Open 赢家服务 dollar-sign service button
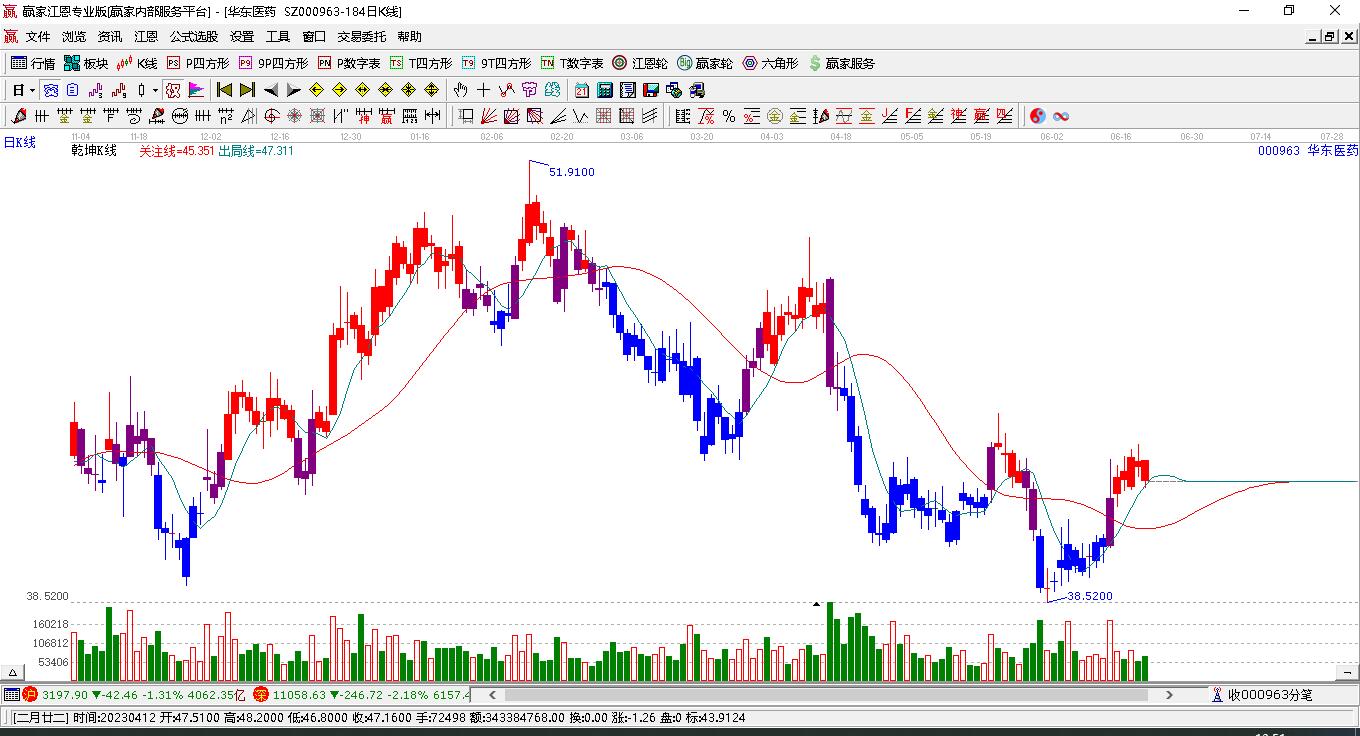The image size is (1360, 736). (841, 63)
